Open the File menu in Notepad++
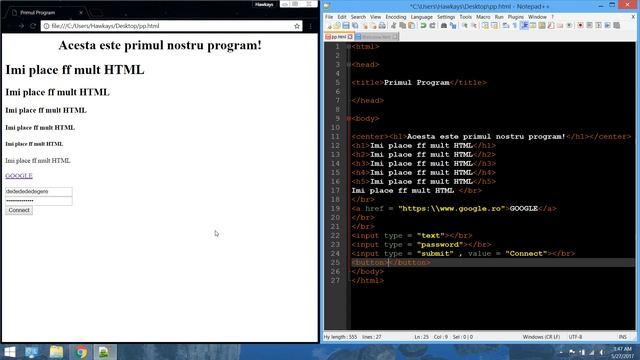Screen dimensions: 640x360 pos(329,17)
